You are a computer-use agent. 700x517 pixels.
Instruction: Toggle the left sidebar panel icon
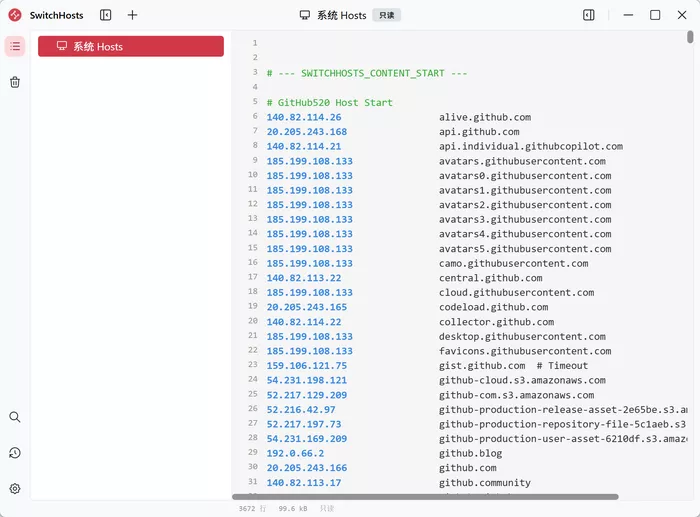(105, 15)
